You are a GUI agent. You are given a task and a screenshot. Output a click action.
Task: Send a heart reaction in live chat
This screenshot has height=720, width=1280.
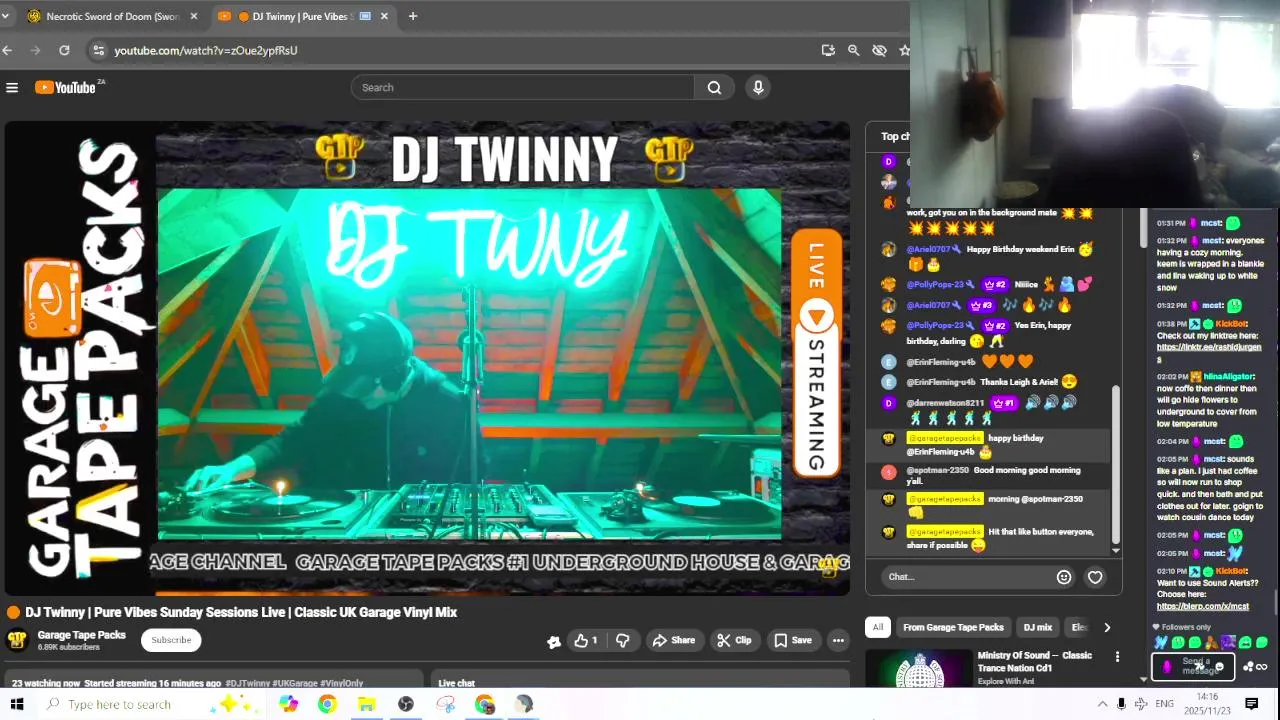1095,577
